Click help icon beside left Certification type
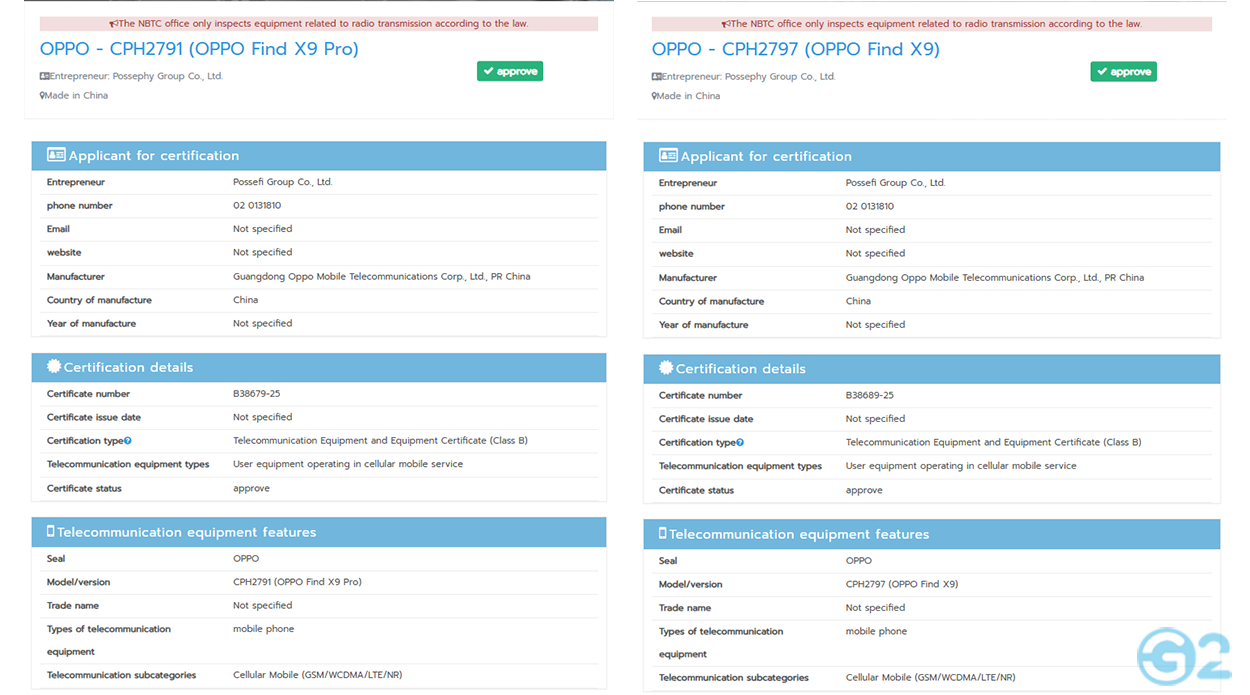The image size is (1250, 695). click(x=128, y=441)
